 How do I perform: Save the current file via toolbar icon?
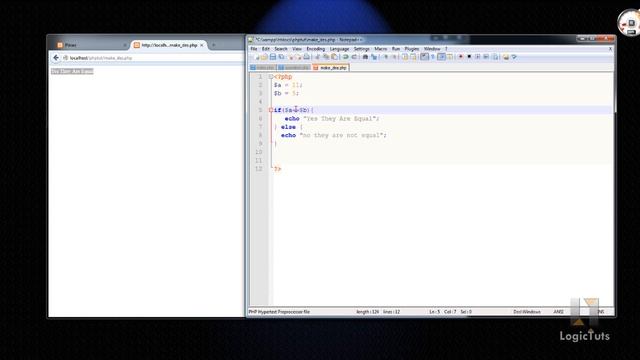click(x=273, y=57)
